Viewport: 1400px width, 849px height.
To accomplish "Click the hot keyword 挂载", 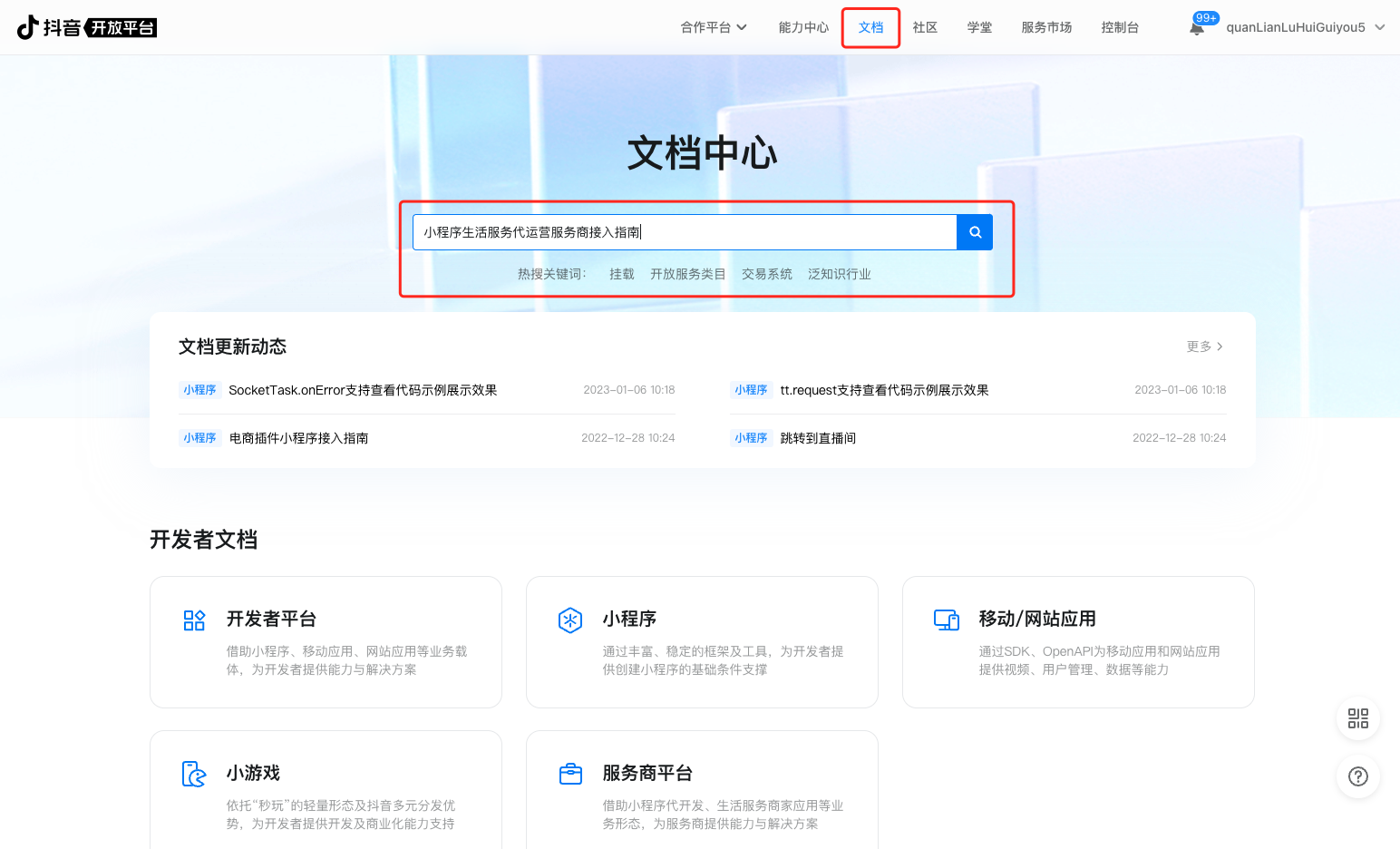I will [x=621, y=274].
